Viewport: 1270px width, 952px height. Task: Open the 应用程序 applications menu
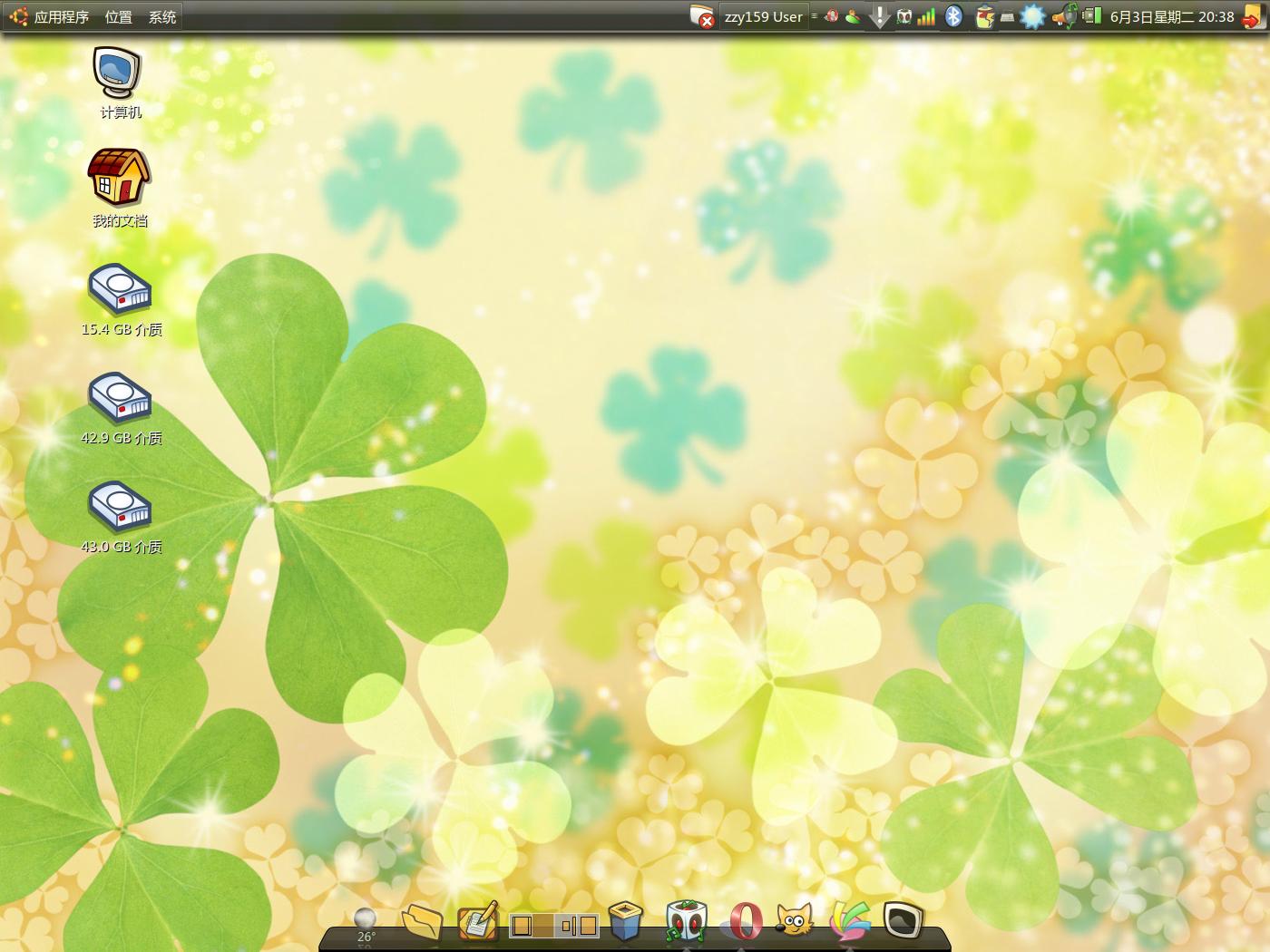point(62,16)
